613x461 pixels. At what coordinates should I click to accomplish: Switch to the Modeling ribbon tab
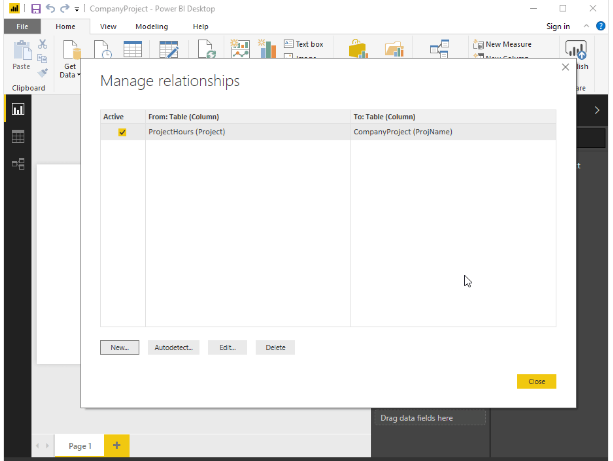tap(152, 26)
